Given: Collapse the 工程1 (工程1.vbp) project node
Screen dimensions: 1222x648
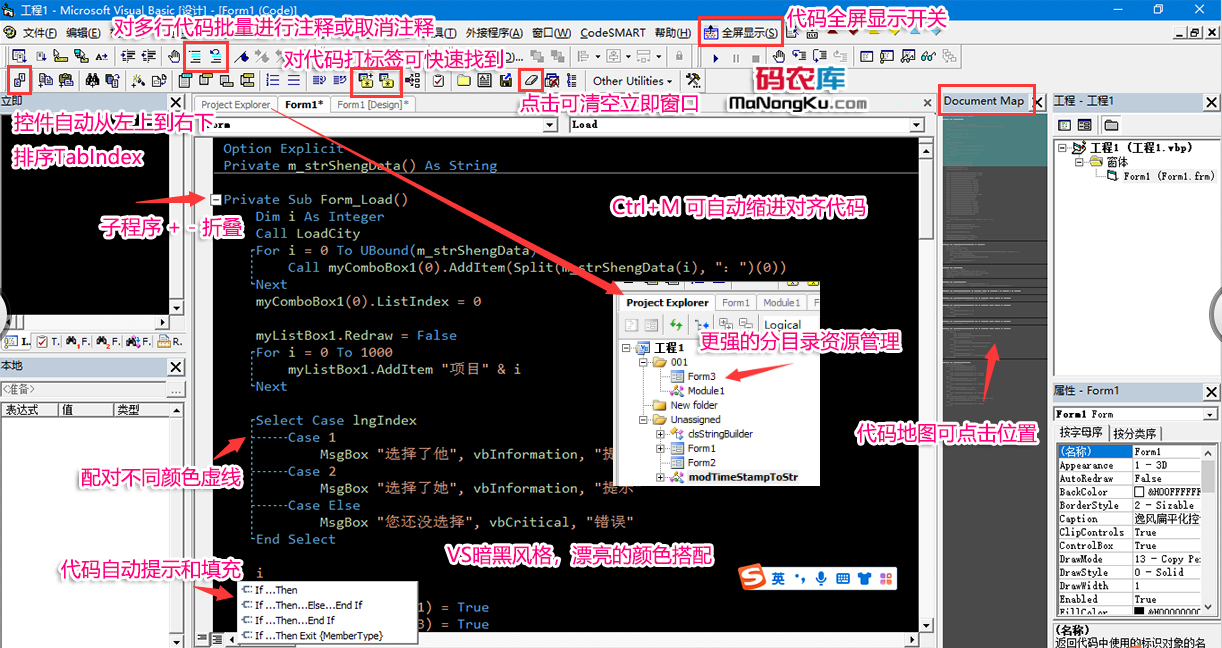Looking at the screenshot, I should click(x=1063, y=147).
